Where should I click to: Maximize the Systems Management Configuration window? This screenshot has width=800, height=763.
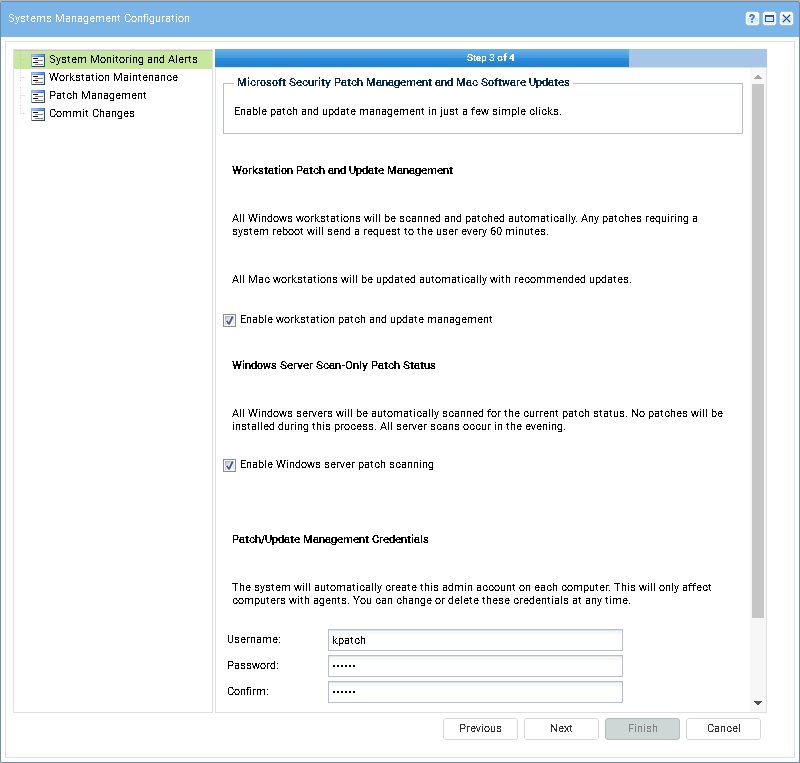coord(769,19)
